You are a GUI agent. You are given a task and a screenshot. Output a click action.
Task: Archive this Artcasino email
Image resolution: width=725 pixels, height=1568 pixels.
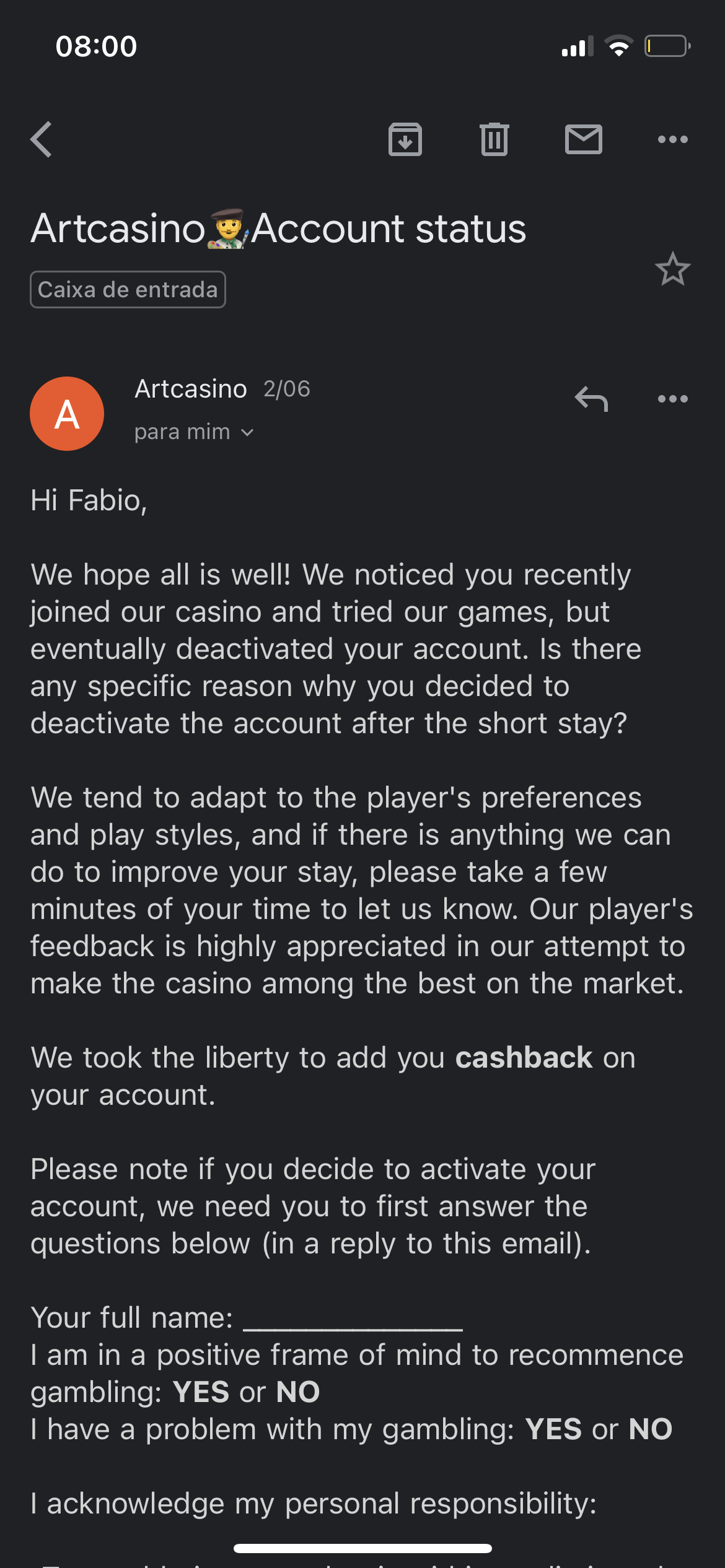click(405, 139)
